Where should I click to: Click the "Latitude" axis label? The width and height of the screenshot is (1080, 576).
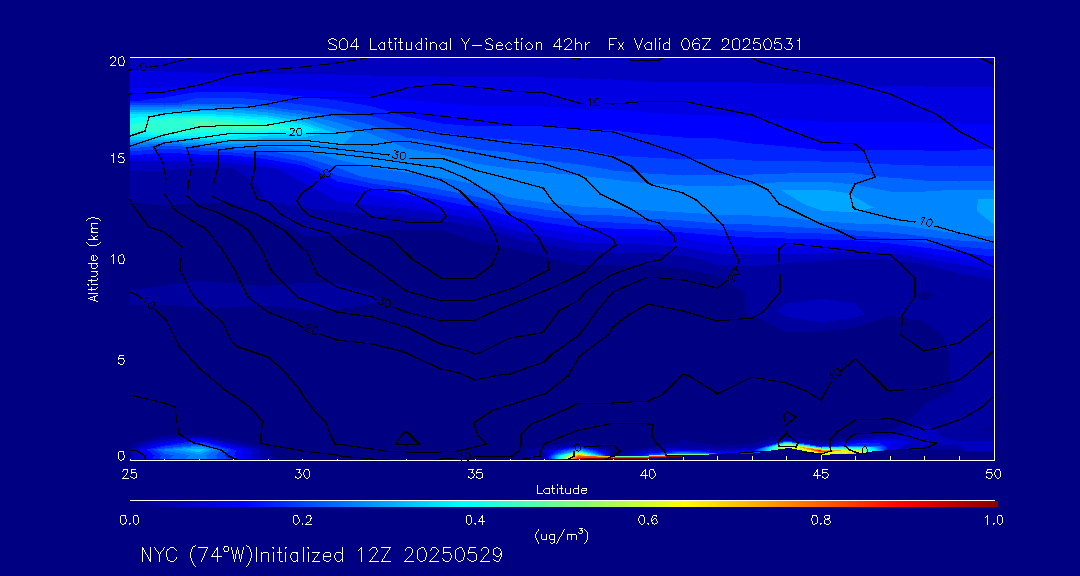[x=562, y=491]
